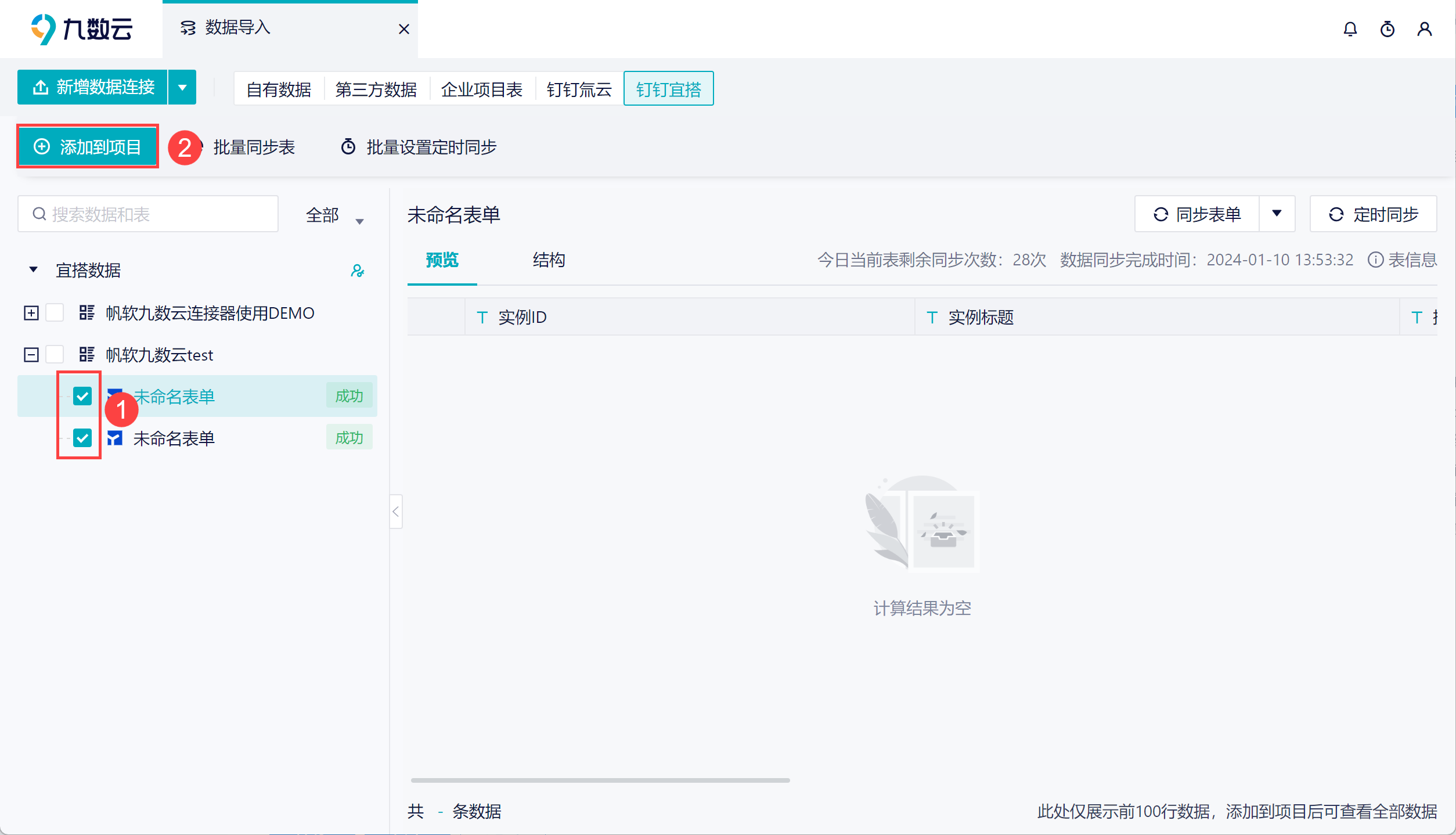Check the 帆软九数云连接器使用DEMO checkbox
Screen dimensions: 1456x835
pos(55,313)
